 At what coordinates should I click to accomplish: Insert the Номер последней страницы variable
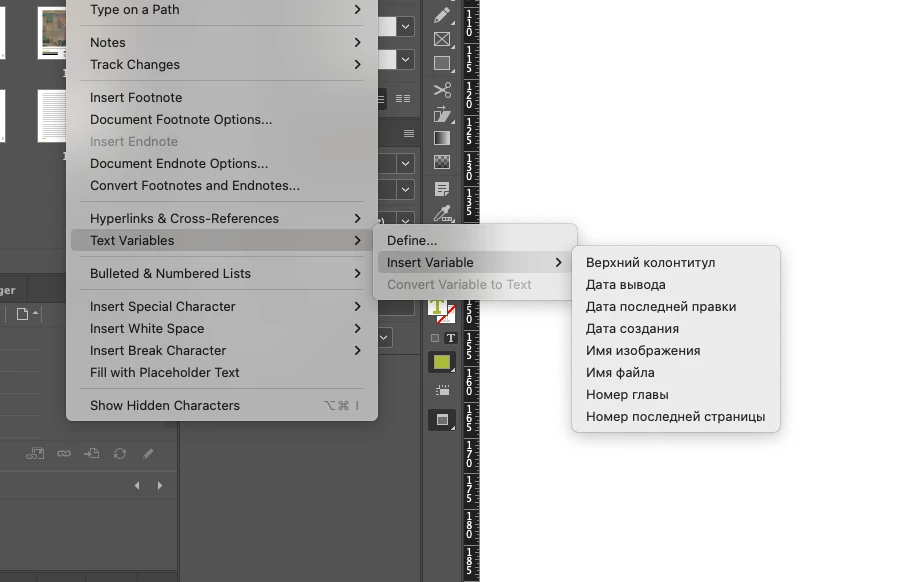coord(675,416)
